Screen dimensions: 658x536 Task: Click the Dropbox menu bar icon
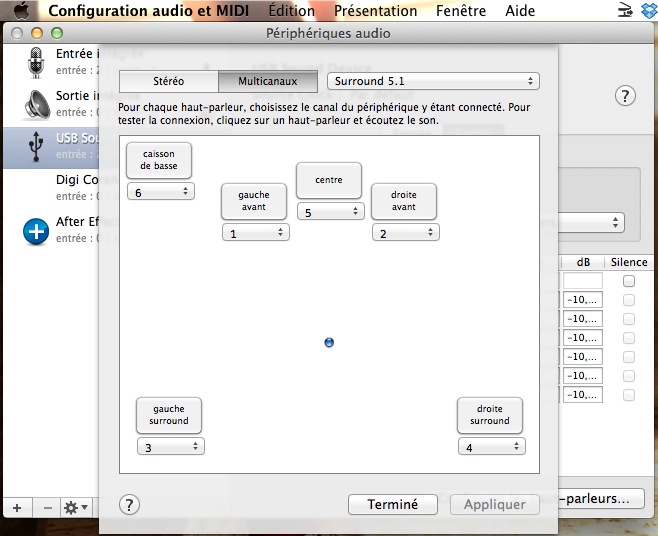pos(649,10)
